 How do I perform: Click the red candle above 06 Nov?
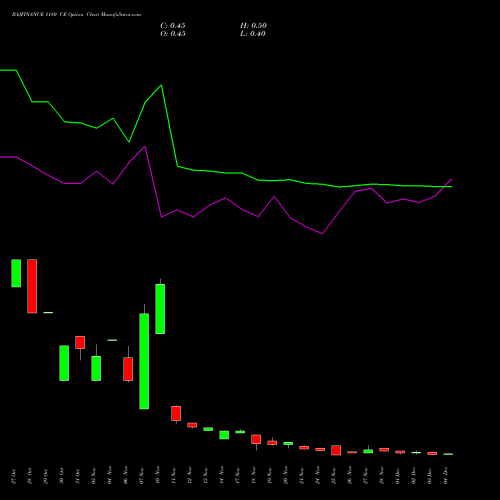tap(128, 369)
